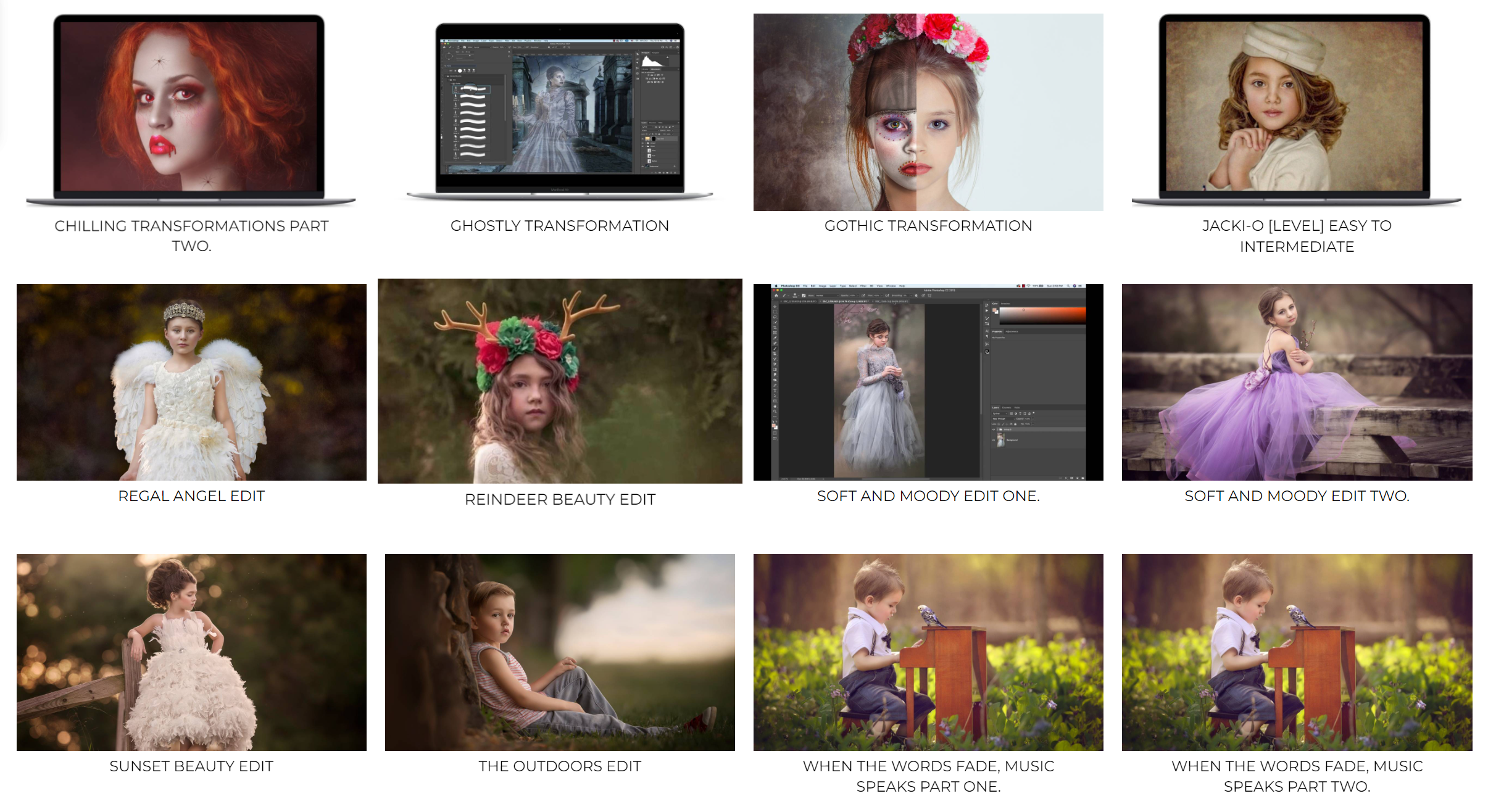Open Music Speaks Part One piano photo
The width and height of the screenshot is (1496, 812).
[x=928, y=652]
